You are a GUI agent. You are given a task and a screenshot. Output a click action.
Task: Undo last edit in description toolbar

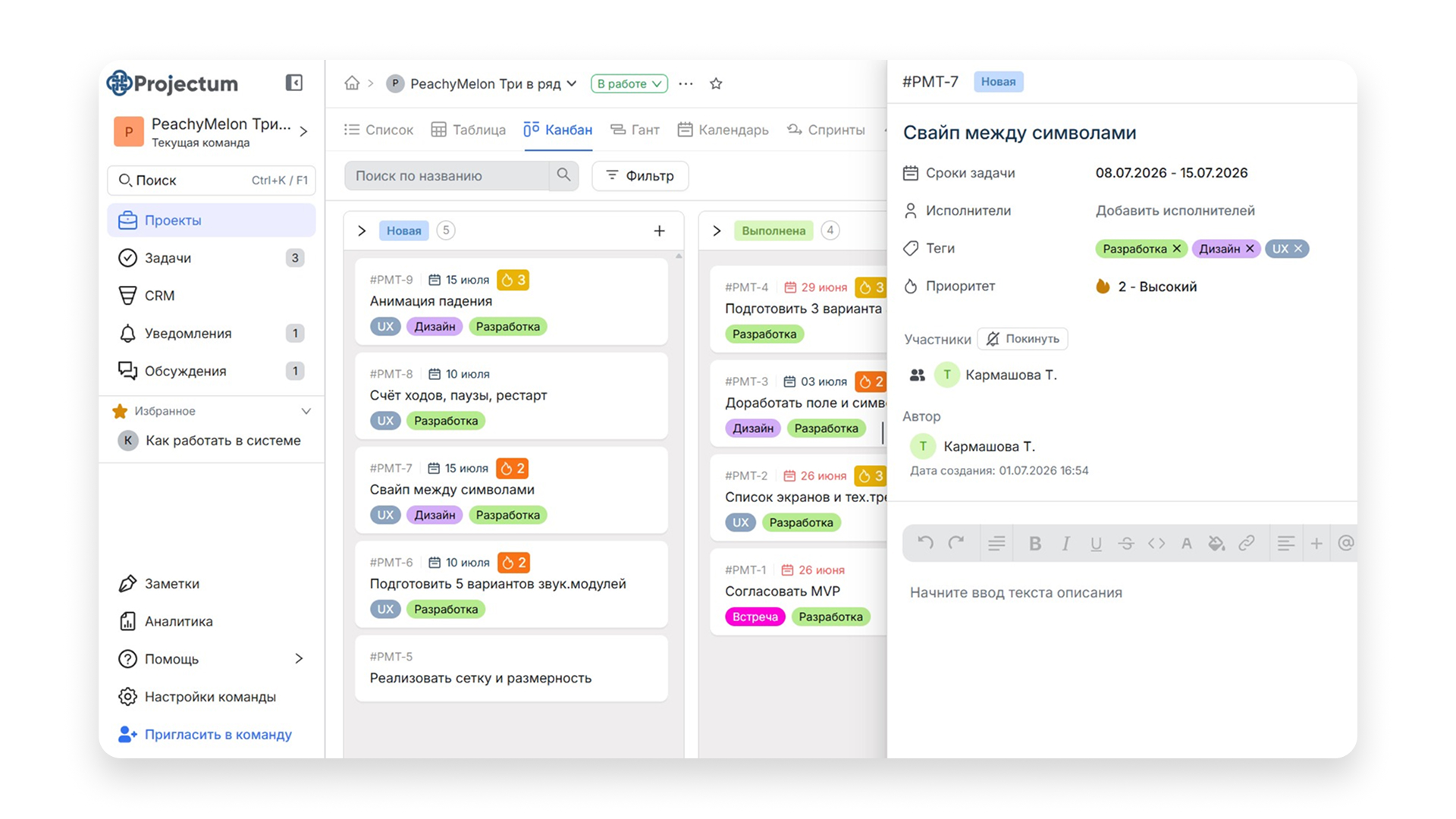point(925,543)
